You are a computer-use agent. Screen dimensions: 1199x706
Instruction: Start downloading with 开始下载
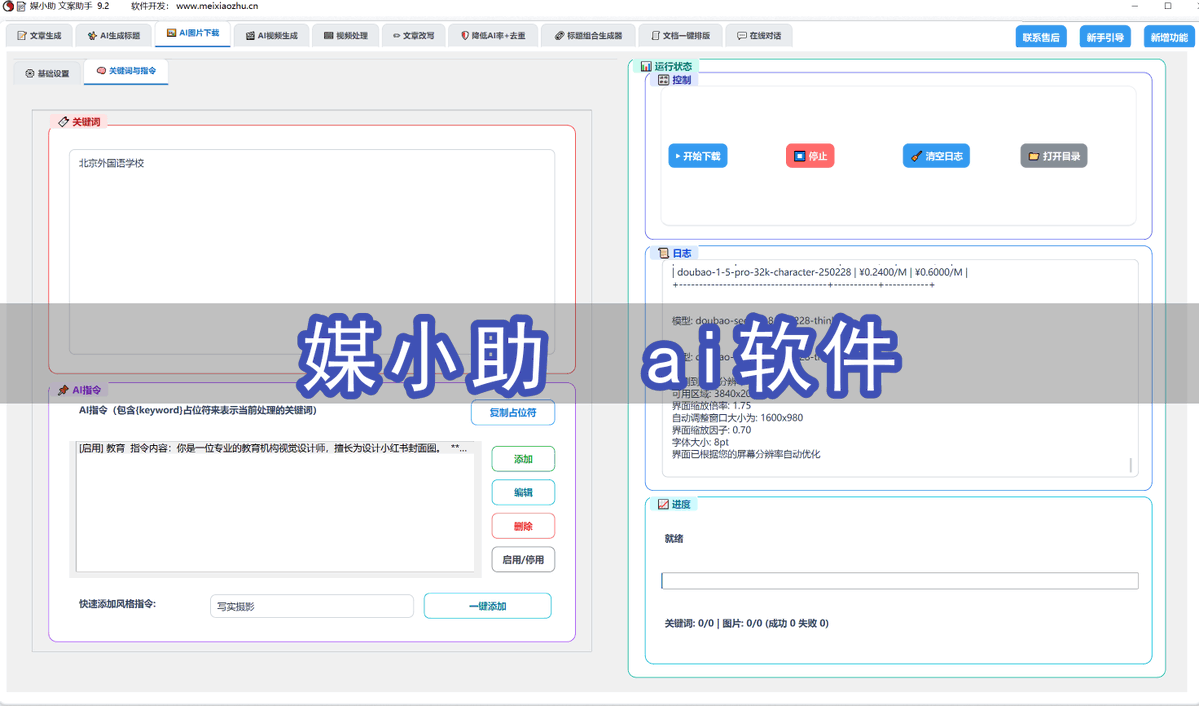pos(697,156)
